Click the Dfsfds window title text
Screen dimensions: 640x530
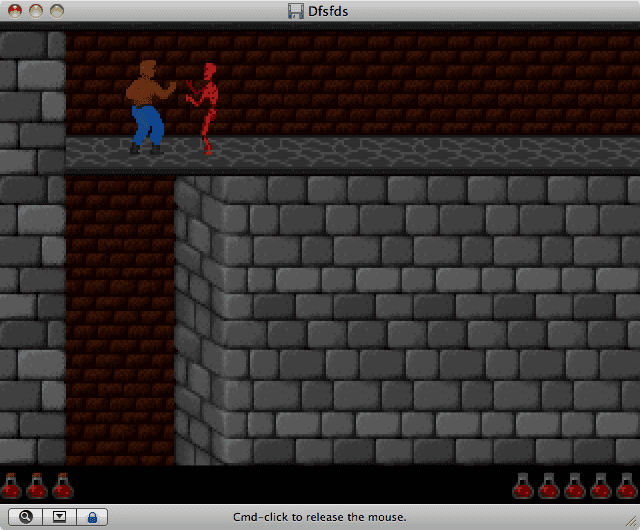[328, 11]
